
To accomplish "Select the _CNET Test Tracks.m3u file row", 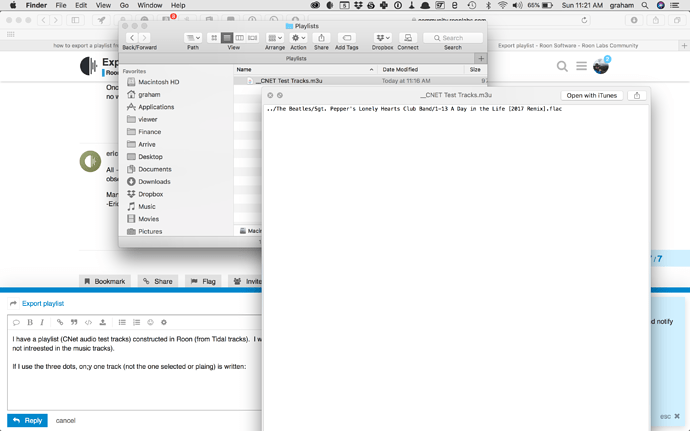I will pos(360,81).
